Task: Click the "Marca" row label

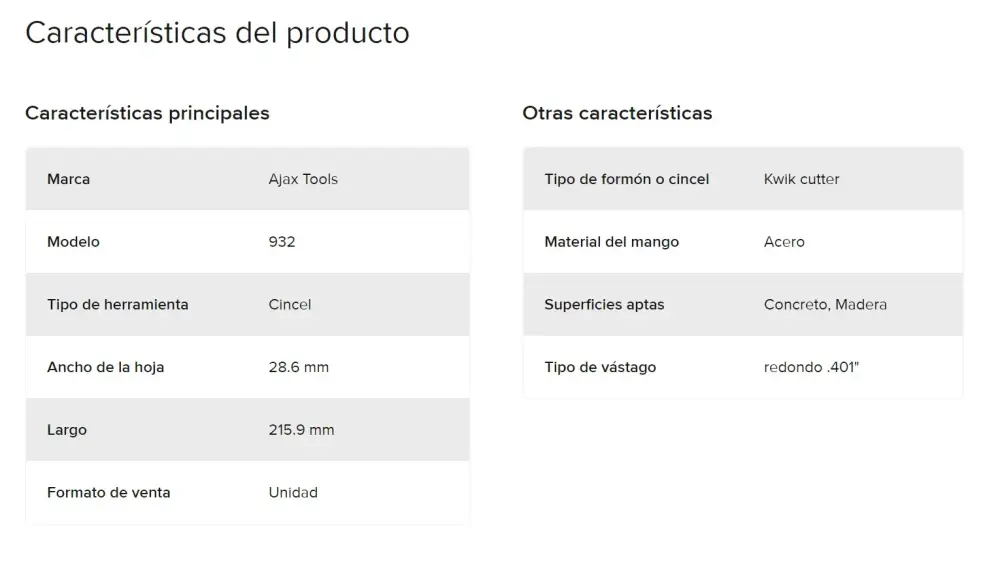Action: (68, 179)
